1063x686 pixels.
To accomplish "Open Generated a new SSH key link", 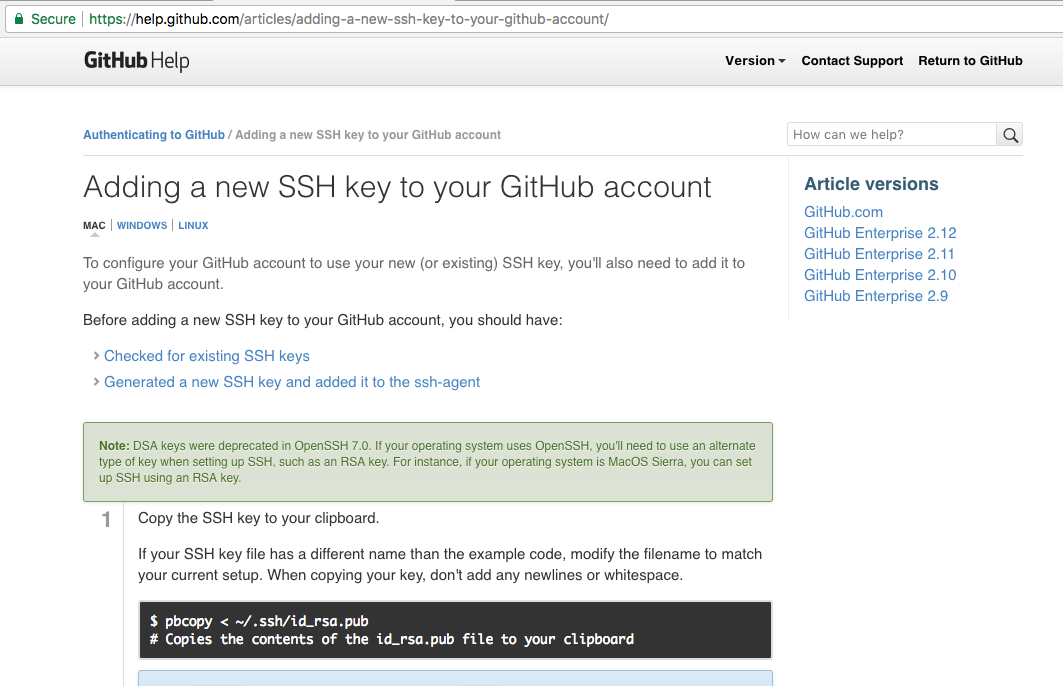I will coord(292,382).
